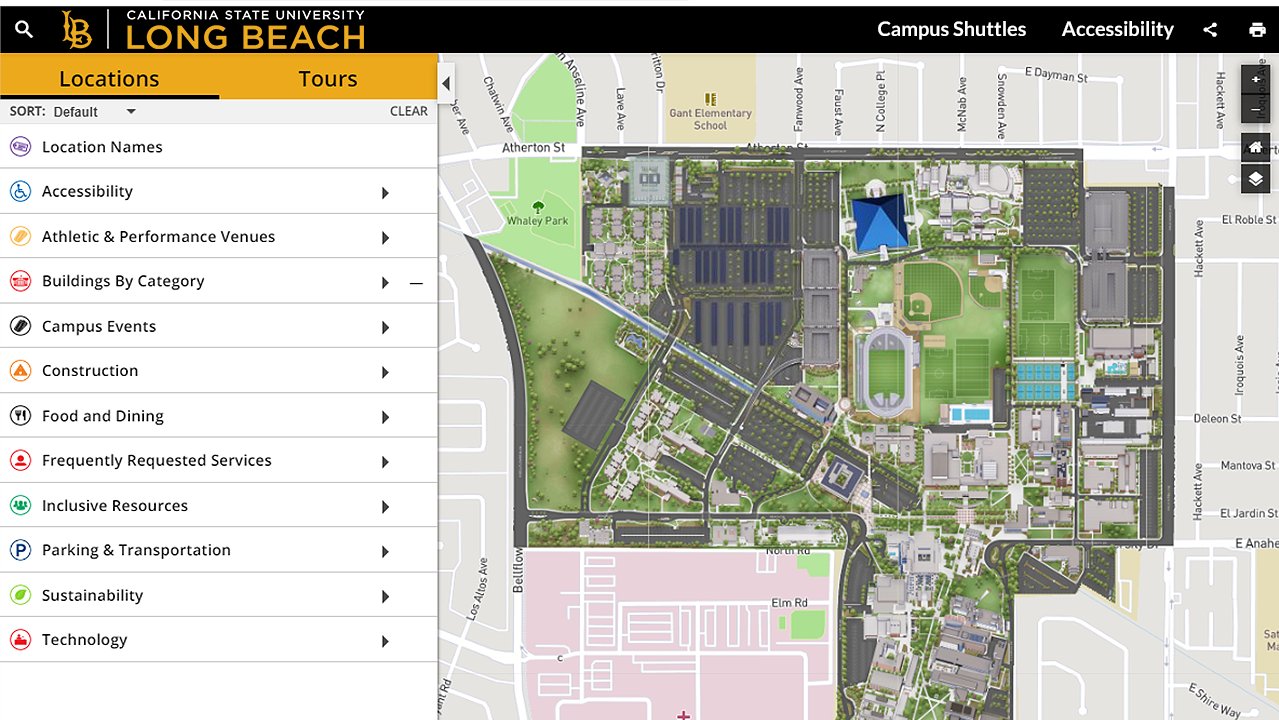Click the share icon in header
Image resolution: width=1279 pixels, height=720 pixels.
(1210, 30)
